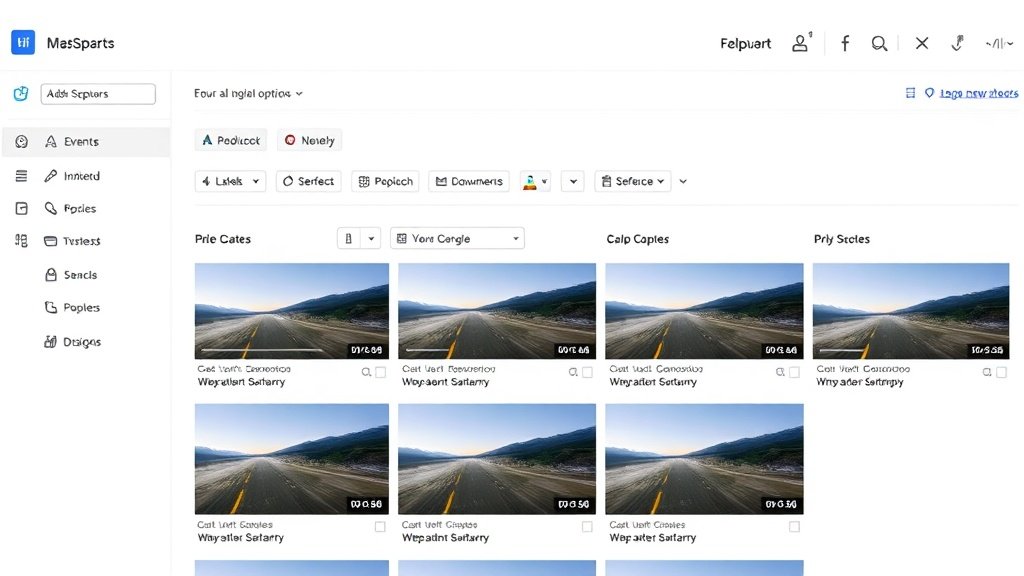Click the shield icon beside Adds Scpters field

click(21, 93)
